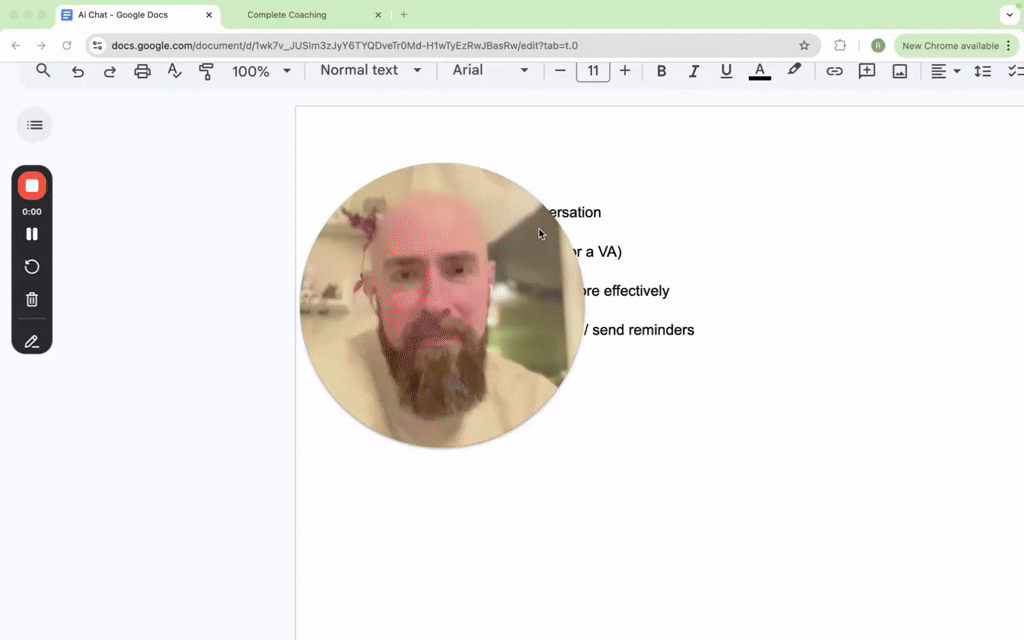Open the extensions puzzle icon

point(840,46)
